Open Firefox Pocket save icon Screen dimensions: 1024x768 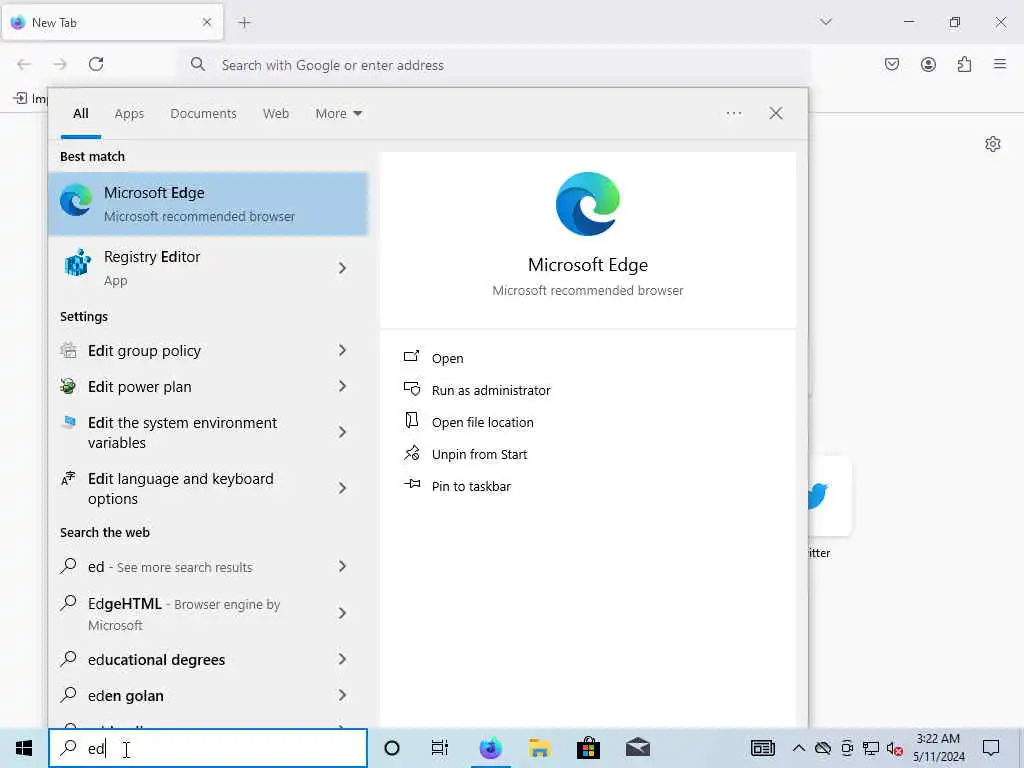892,64
